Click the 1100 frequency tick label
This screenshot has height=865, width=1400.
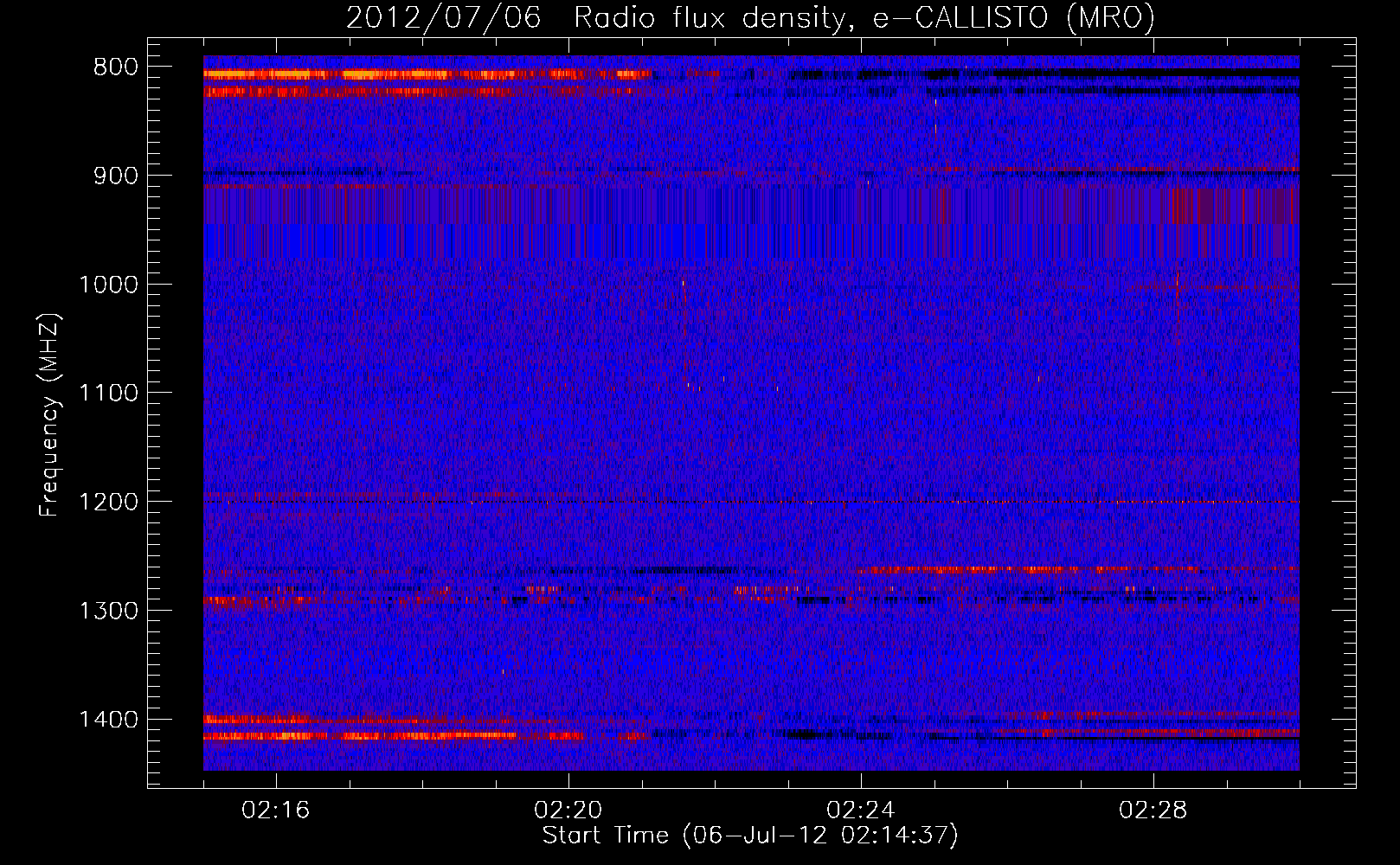(108, 394)
